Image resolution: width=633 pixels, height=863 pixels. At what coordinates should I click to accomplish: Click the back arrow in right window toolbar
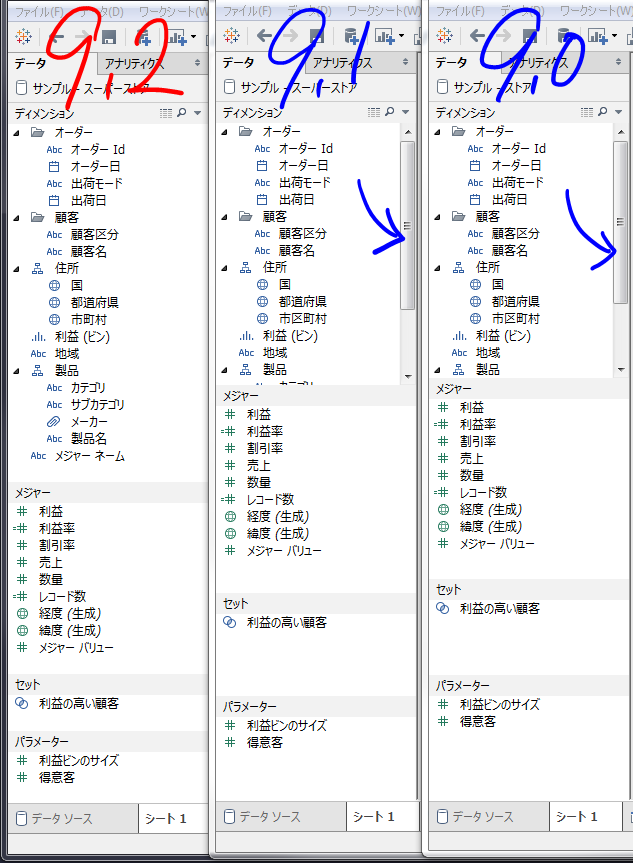click(x=477, y=36)
